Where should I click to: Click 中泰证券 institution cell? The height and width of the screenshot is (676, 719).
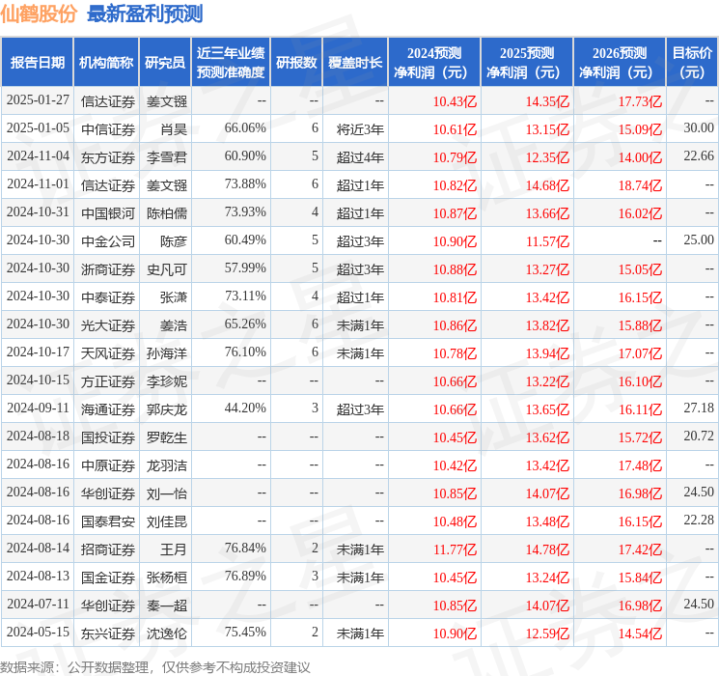[108, 298]
